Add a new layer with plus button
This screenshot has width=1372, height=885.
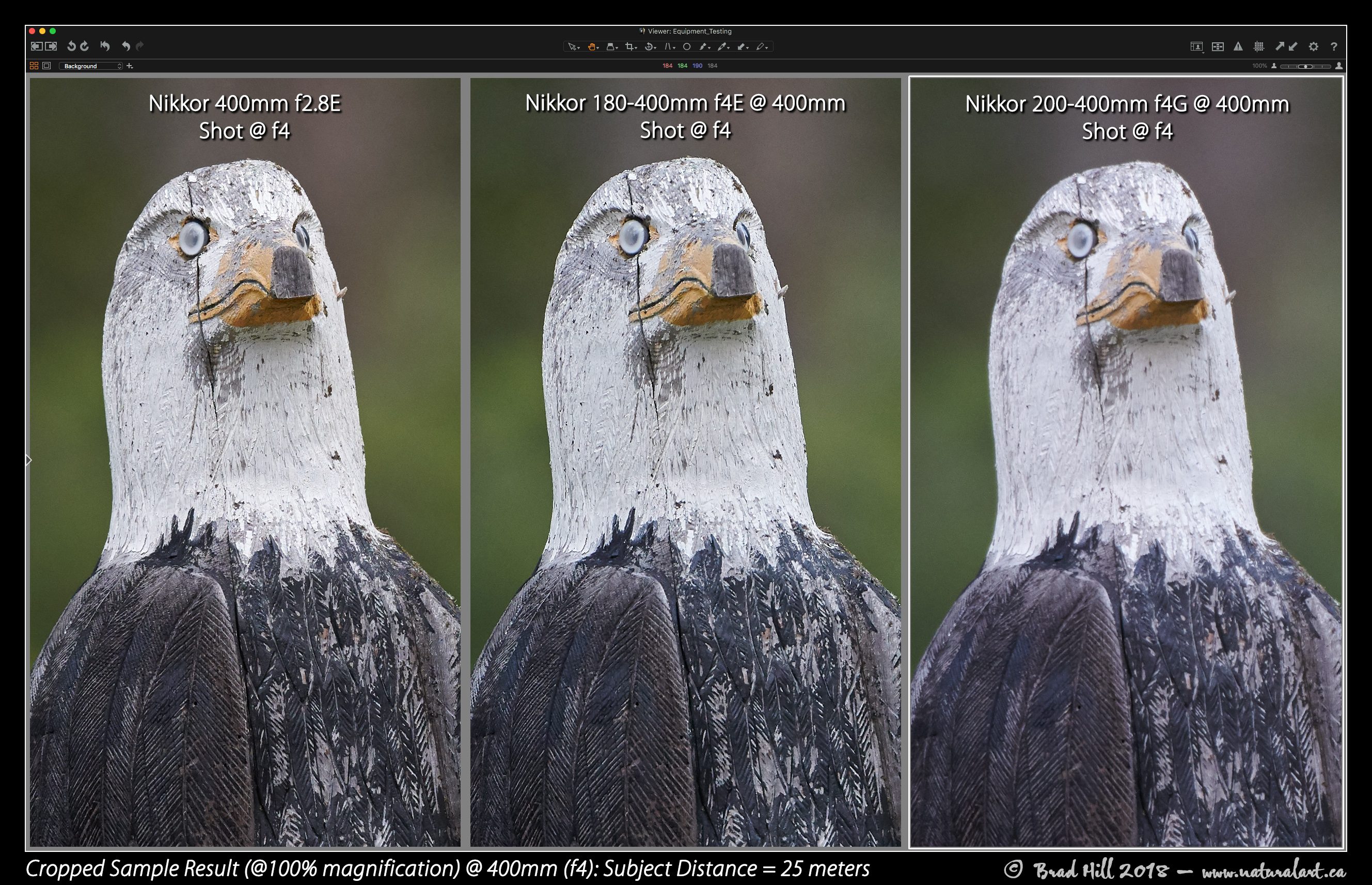130,66
